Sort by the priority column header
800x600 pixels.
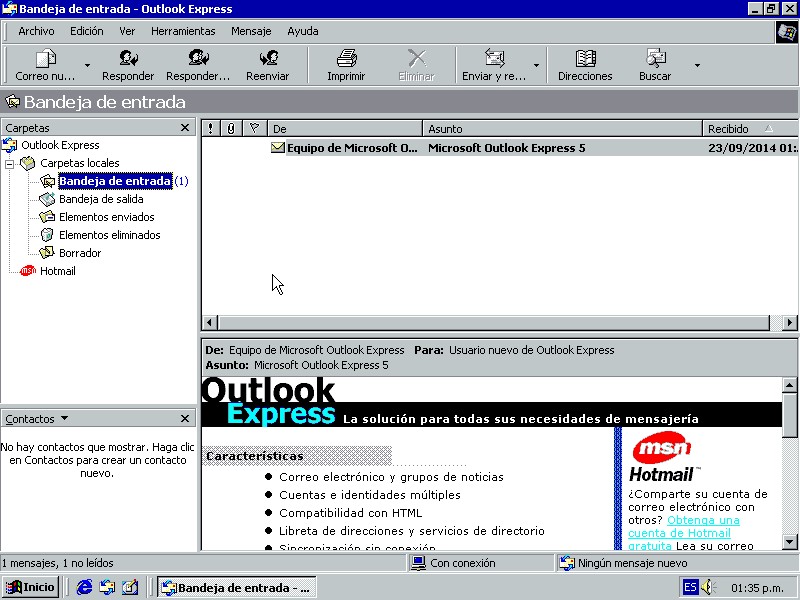[210, 129]
